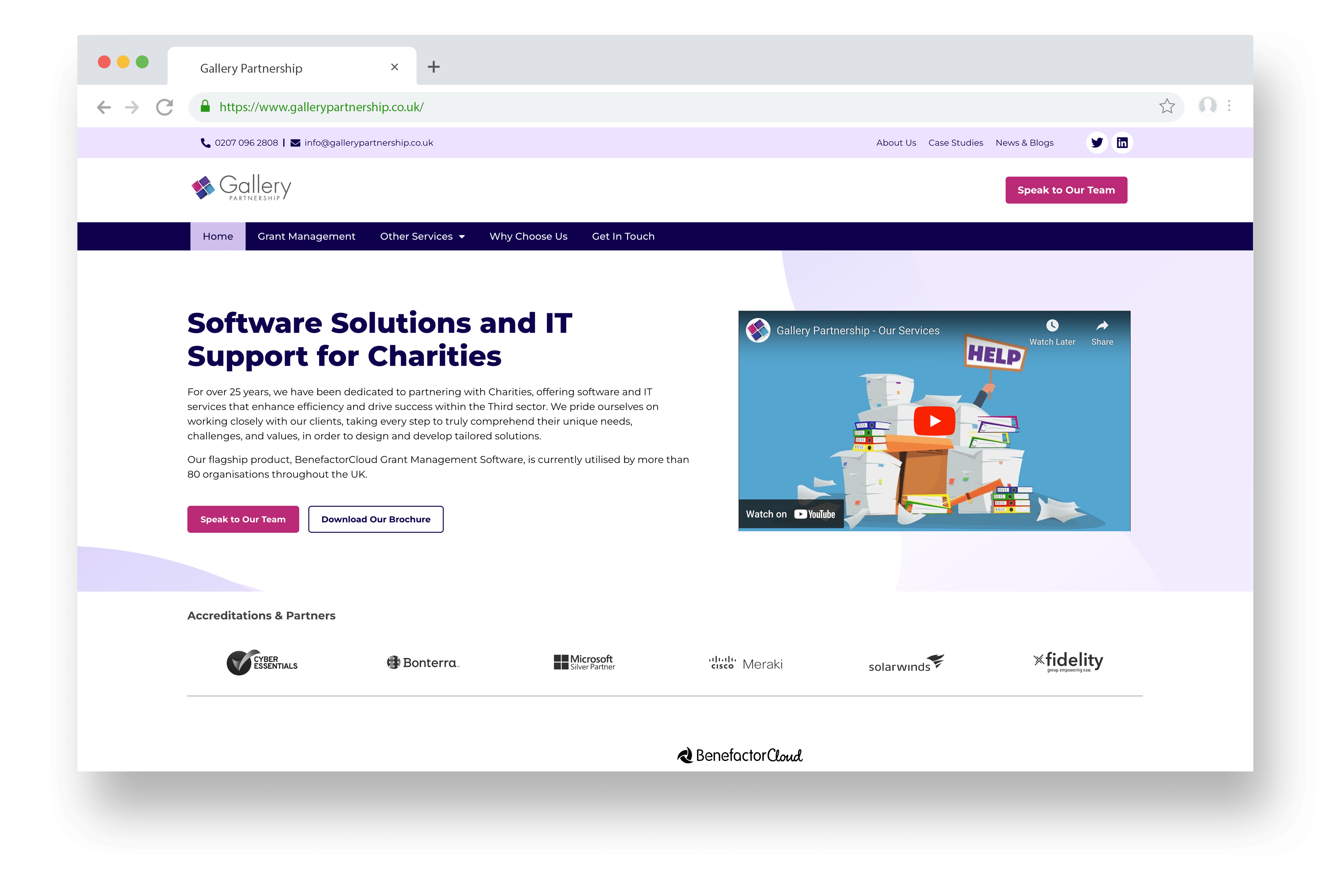Open the About Us link
Viewport: 1331px width, 896px height.
(x=896, y=143)
